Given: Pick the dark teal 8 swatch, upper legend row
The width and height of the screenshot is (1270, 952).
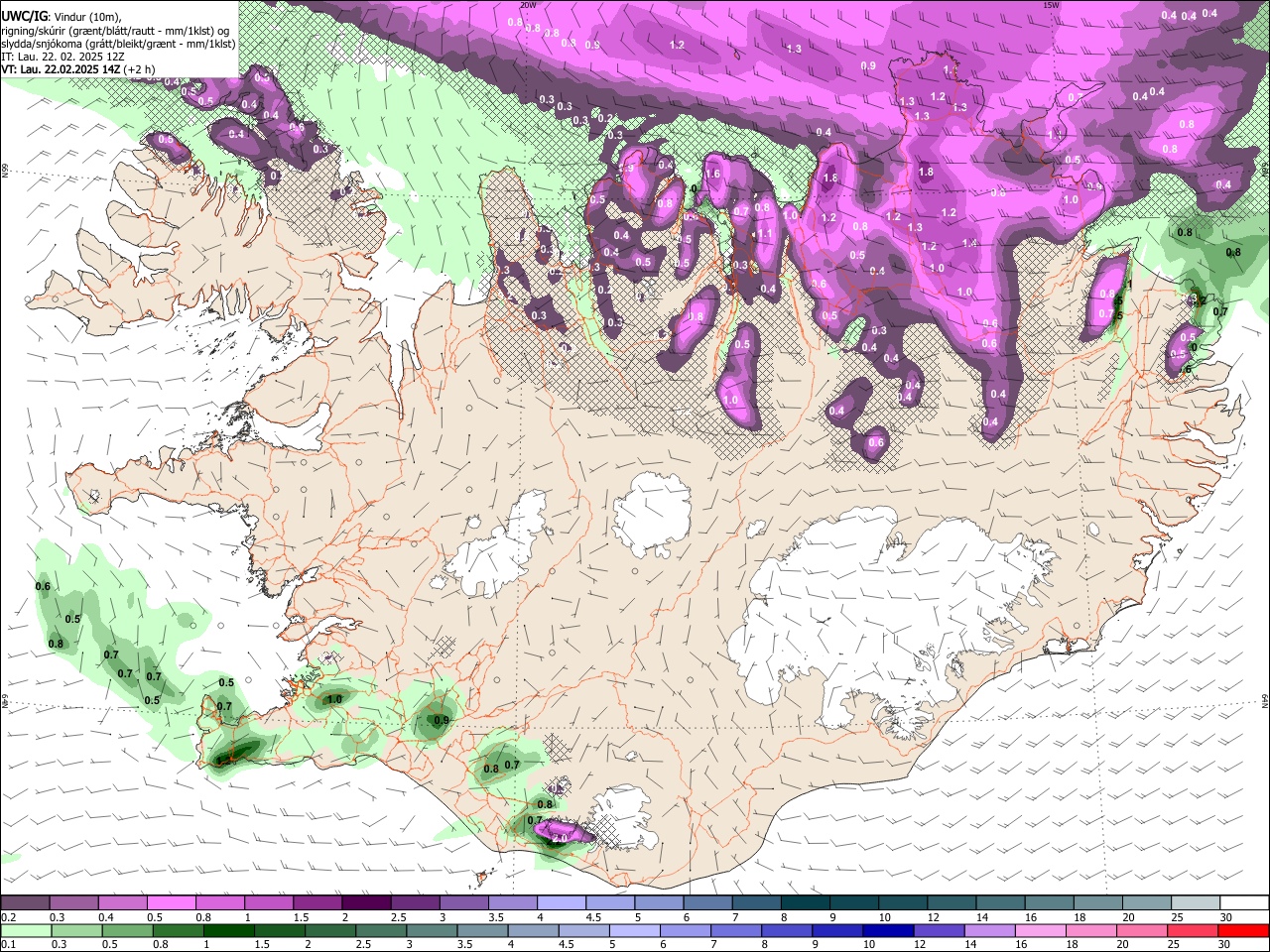Looking at the screenshot, I should (805, 902).
